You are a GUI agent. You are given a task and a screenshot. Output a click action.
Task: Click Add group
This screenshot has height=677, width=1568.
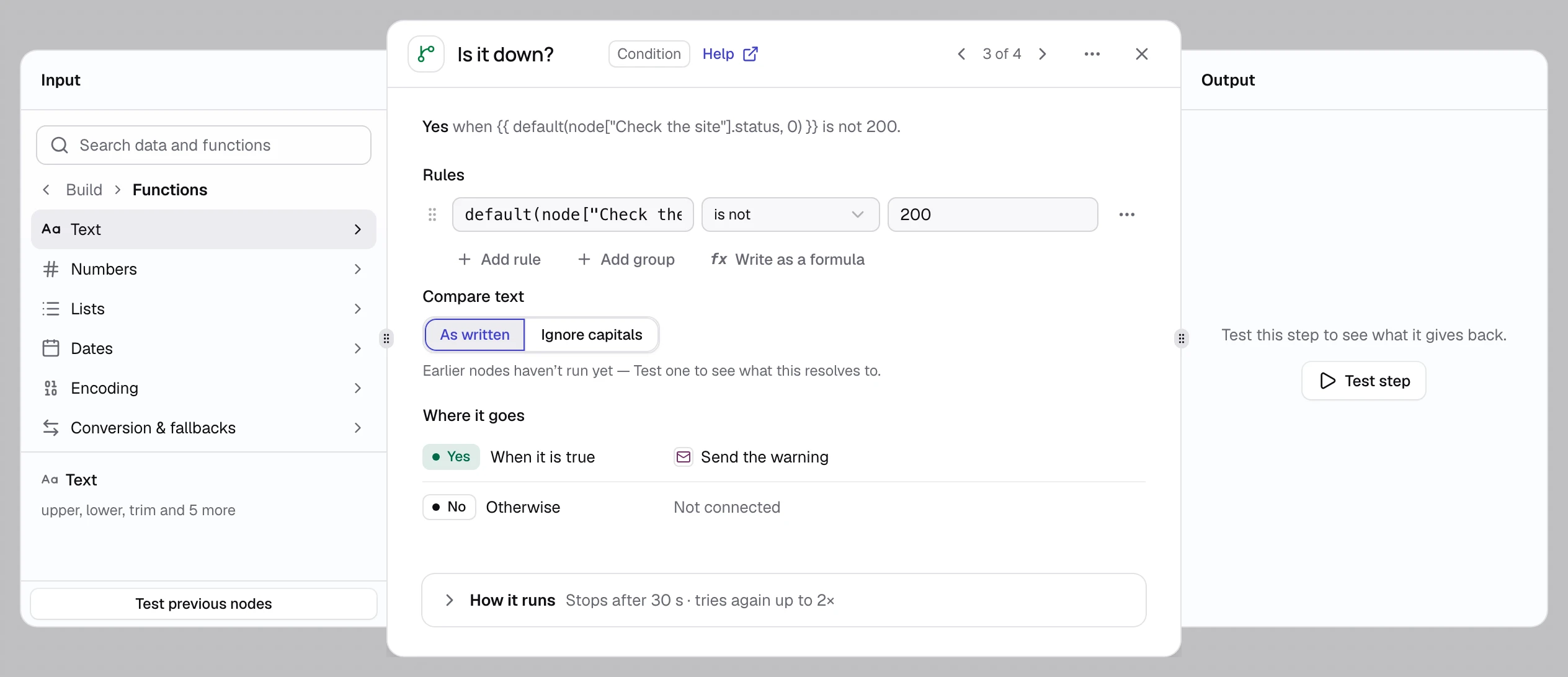coord(626,259)
